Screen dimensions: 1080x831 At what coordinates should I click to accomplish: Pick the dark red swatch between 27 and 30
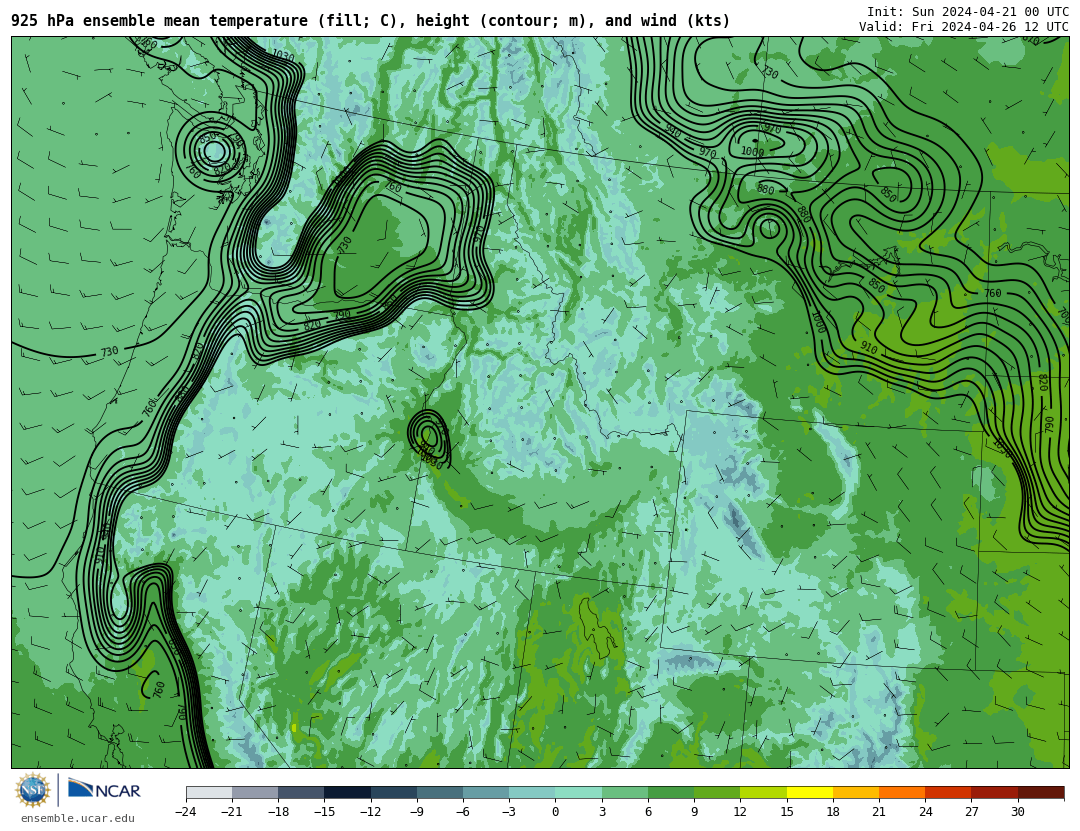[x=994, y=792]
